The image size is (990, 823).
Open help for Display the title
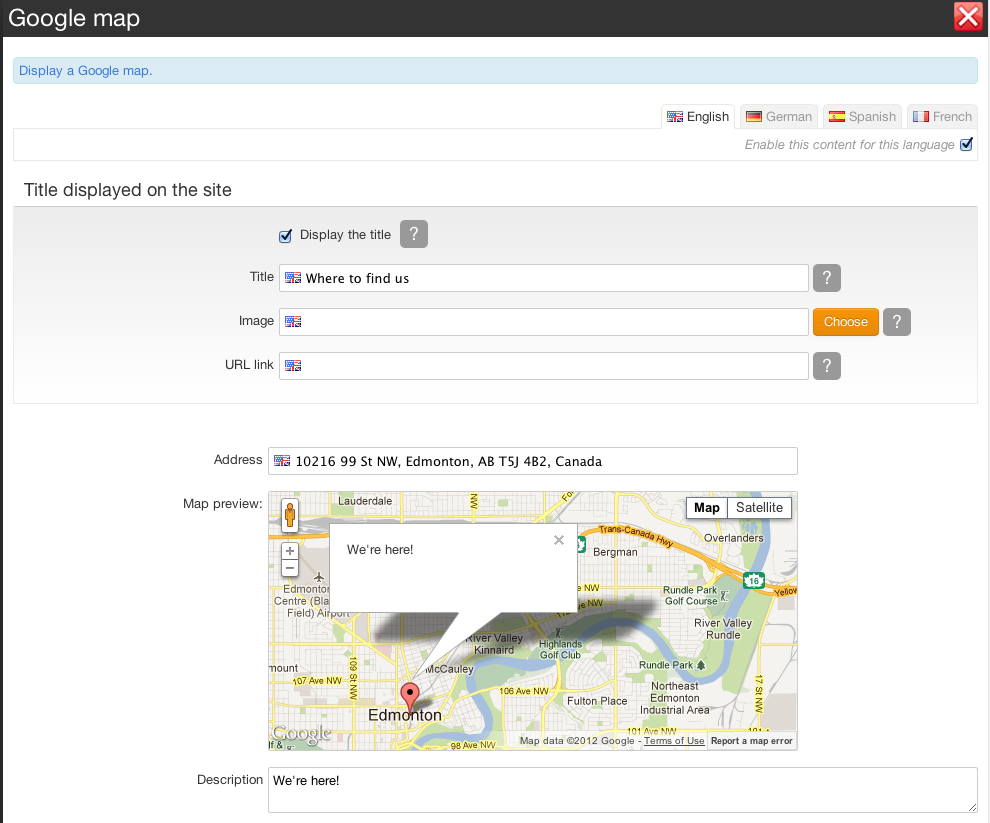coord(414,234)
